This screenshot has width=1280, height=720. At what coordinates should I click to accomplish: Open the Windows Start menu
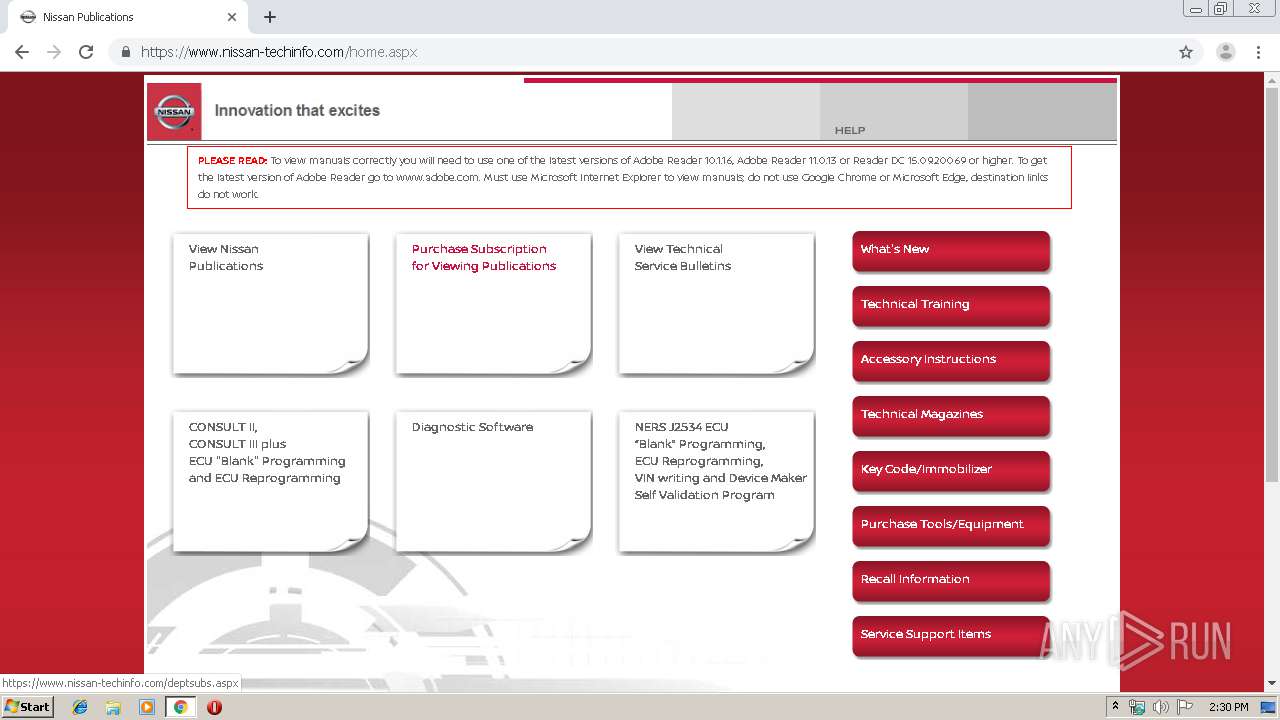(28, 707)
